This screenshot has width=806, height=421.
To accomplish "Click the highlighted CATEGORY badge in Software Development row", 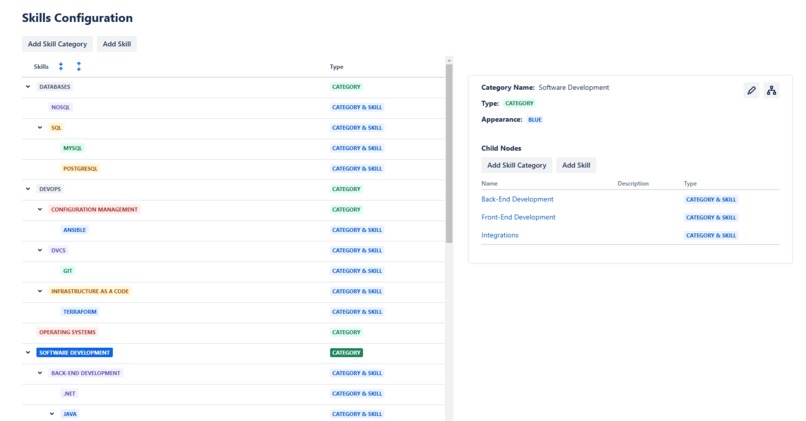I will coord(346,353).
